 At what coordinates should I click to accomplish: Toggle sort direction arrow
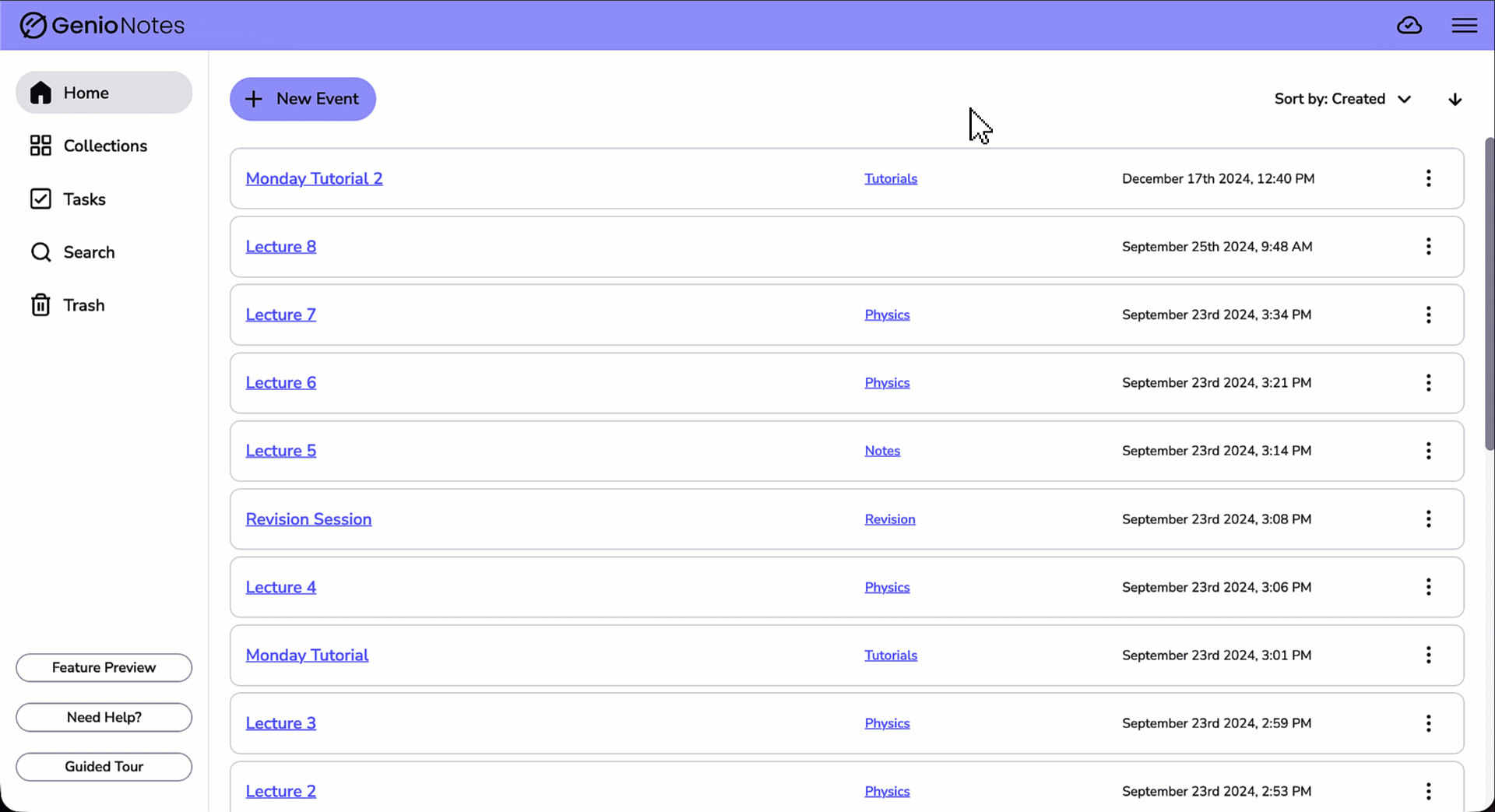1455,100
